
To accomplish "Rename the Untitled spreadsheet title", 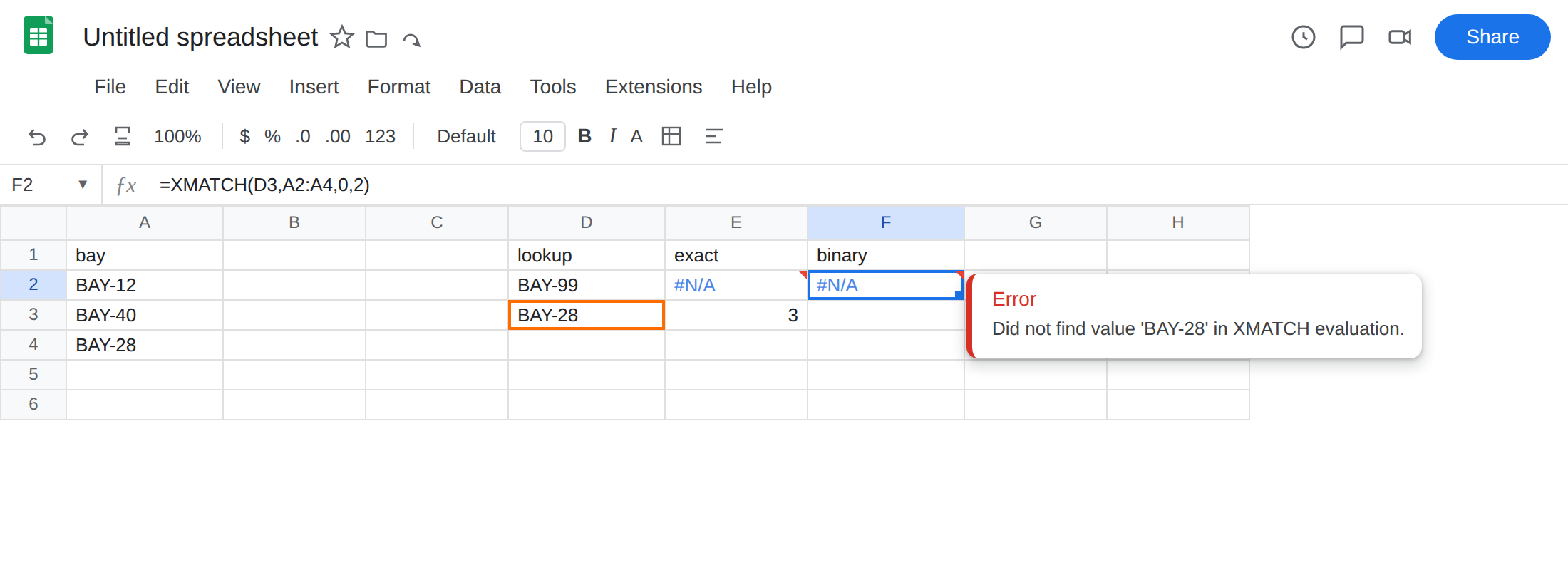I will [x=200, y=37].
